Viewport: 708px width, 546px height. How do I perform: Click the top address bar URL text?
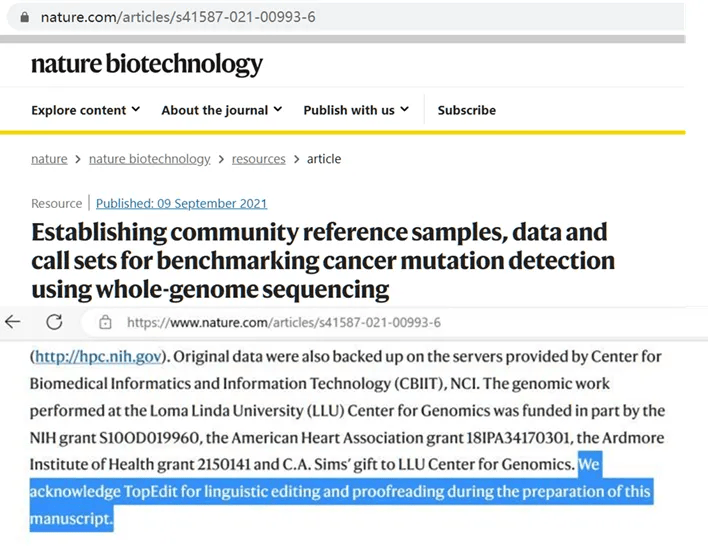(178, 17)
